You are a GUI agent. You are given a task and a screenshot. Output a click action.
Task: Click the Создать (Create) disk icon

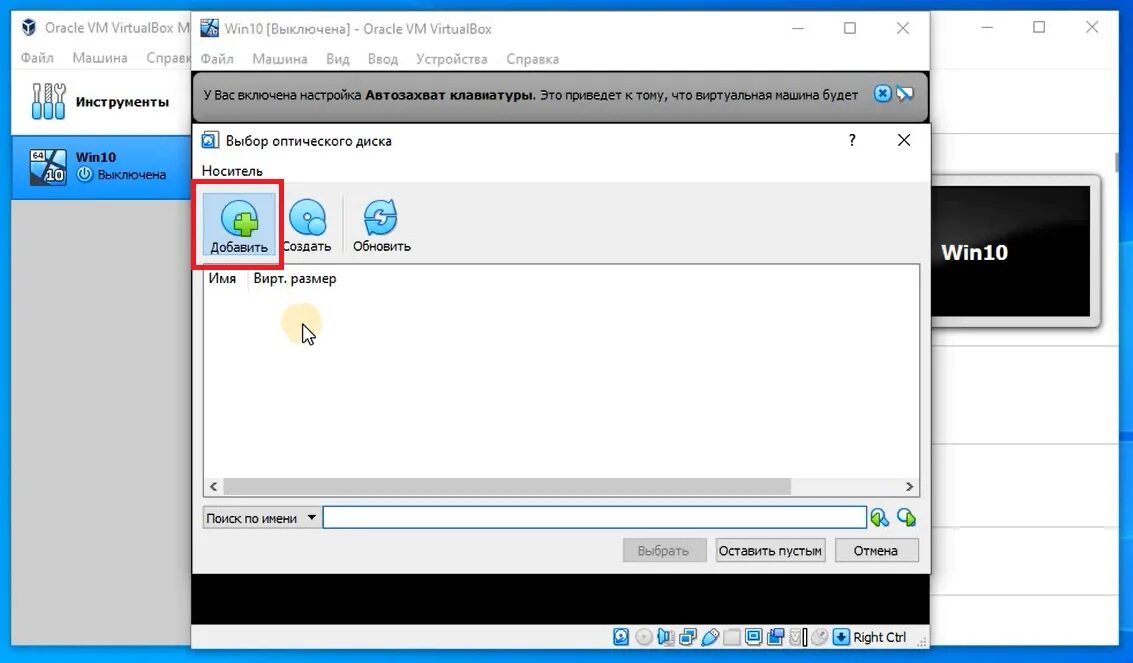tap(308, 222)
